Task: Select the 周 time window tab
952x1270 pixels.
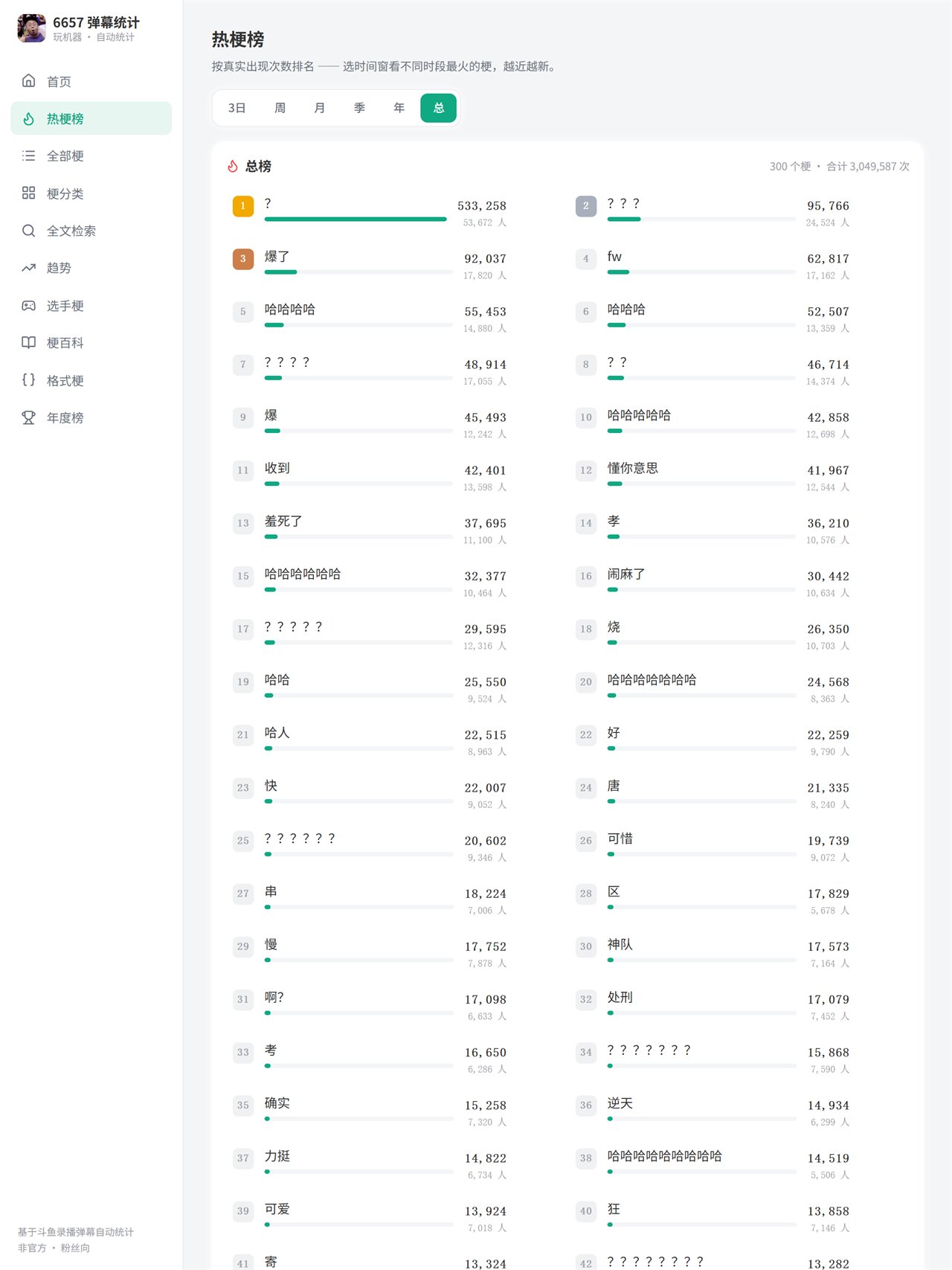Action: [x=280, y=108]
